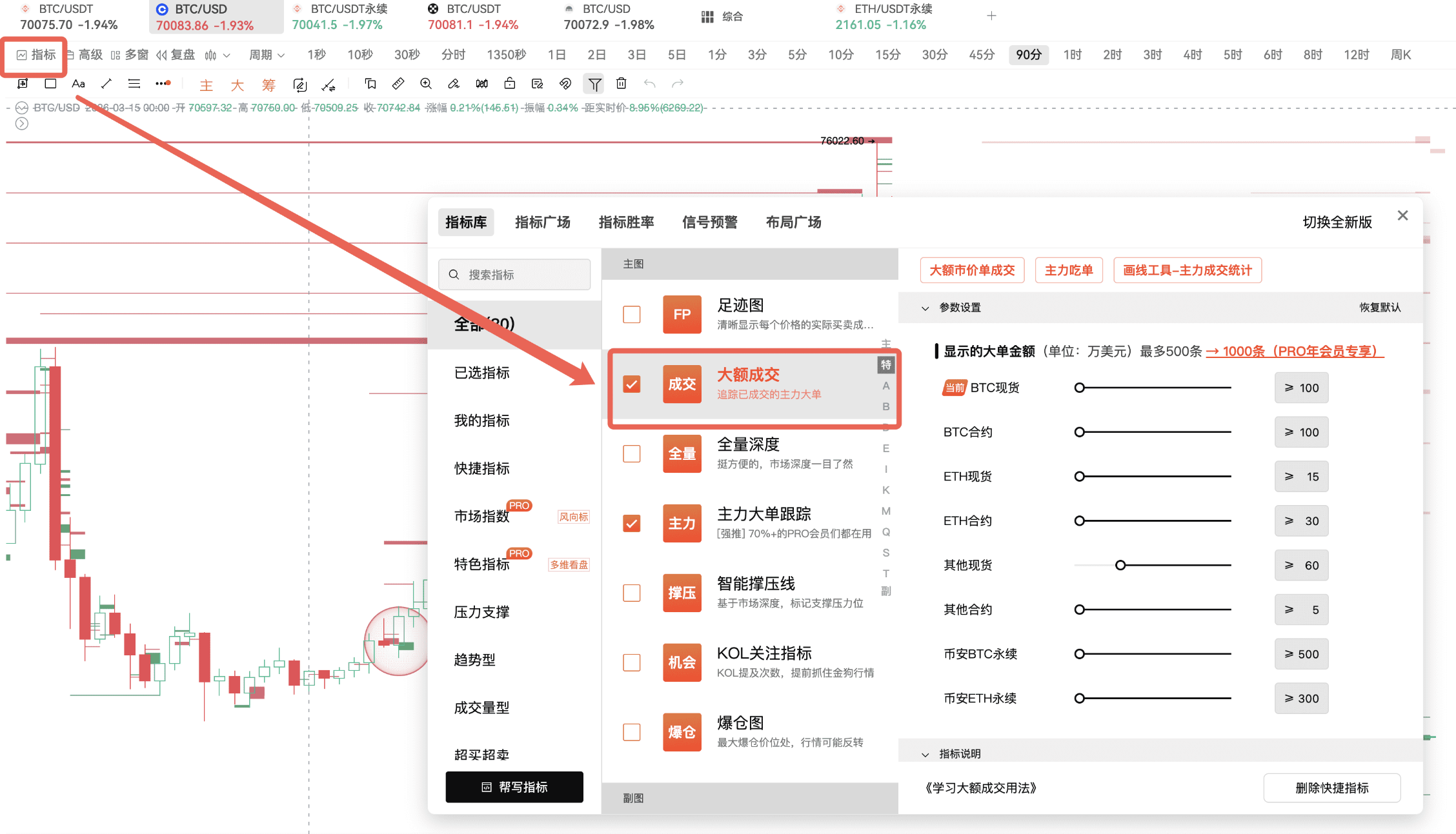This screenshot has width=1456, height=834.
Task: Select the trend line drawing tool
Action: [x=106, y=84]
